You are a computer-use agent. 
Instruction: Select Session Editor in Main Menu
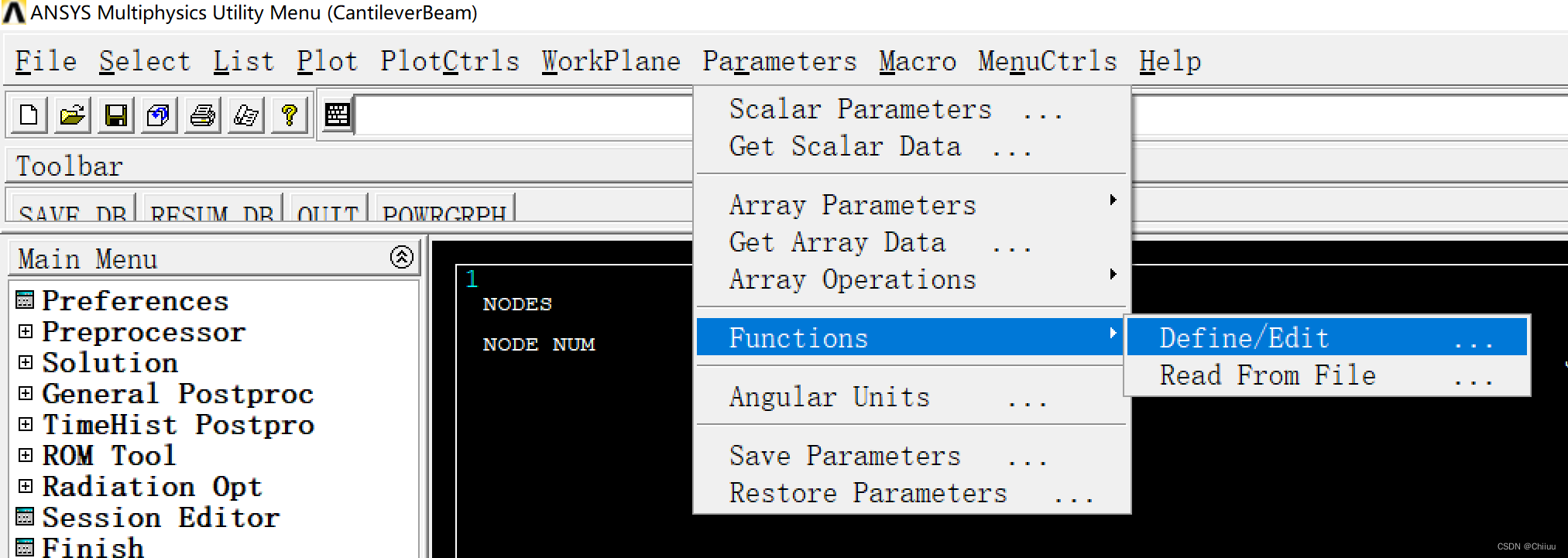click(161, 517)
